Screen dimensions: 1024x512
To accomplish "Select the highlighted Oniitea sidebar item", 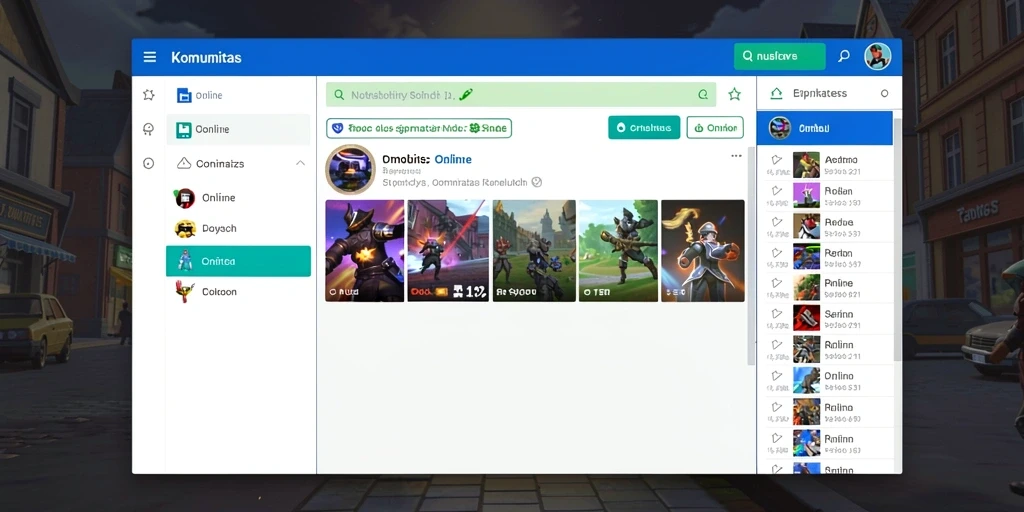I will click(238, 261).
